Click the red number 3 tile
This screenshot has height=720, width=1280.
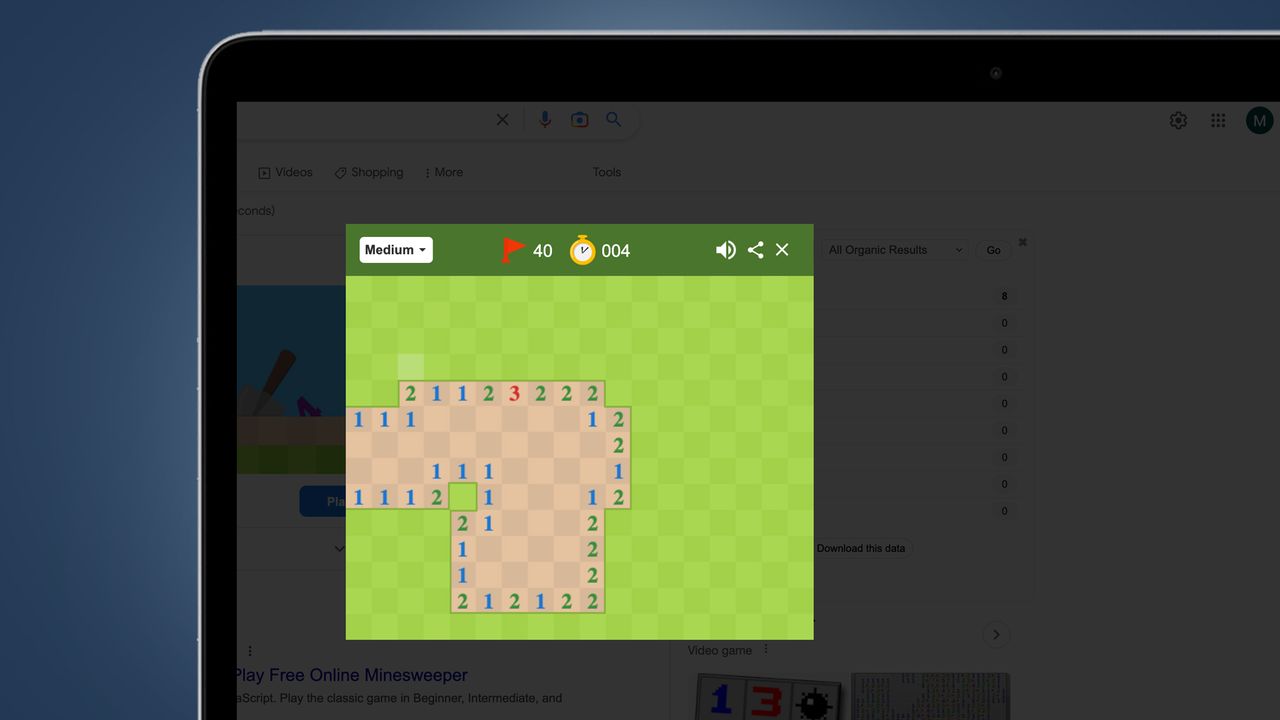[x=514, y=393]
